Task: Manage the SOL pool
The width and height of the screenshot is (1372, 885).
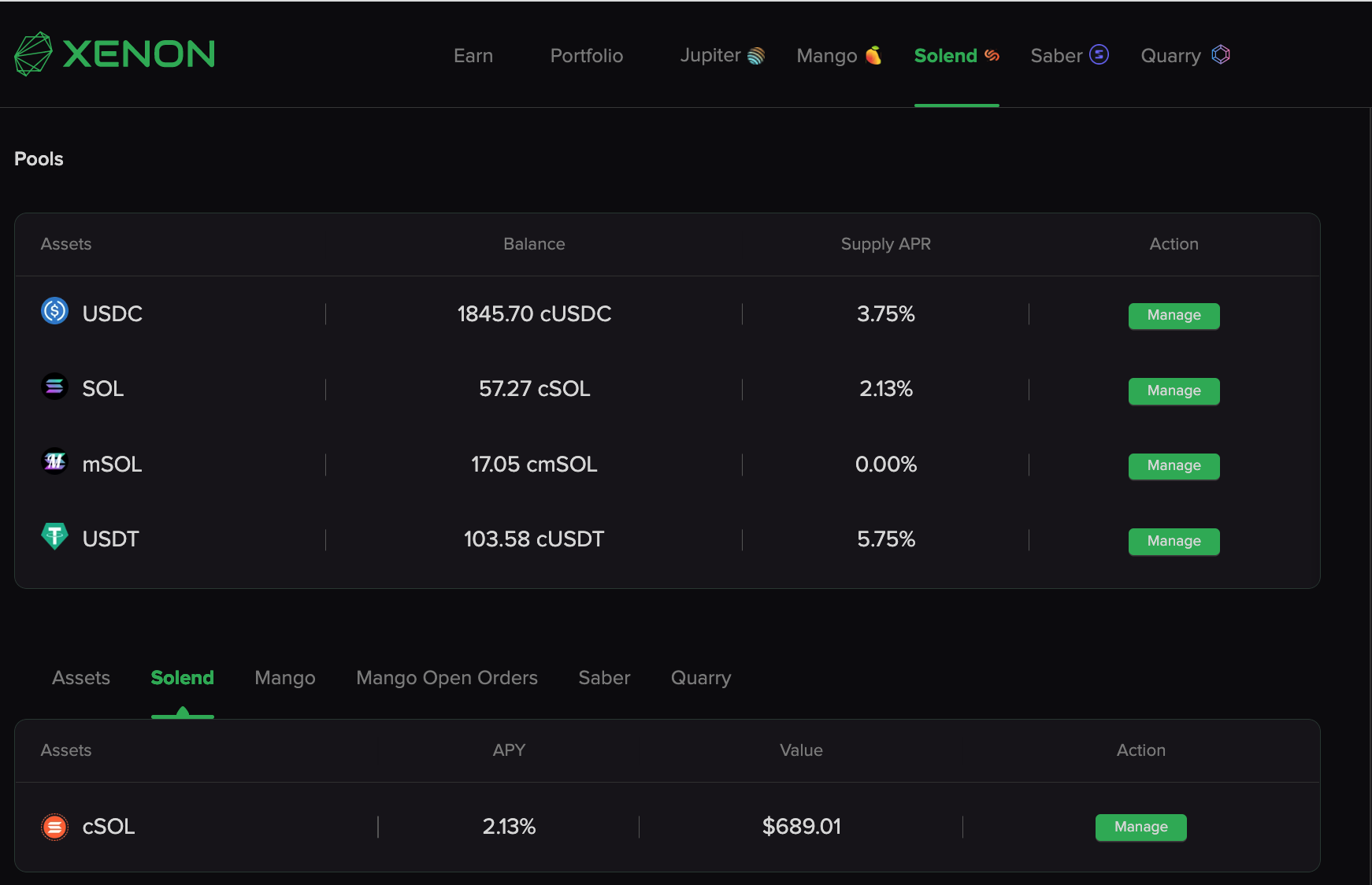Action: tap(1174, 391)
